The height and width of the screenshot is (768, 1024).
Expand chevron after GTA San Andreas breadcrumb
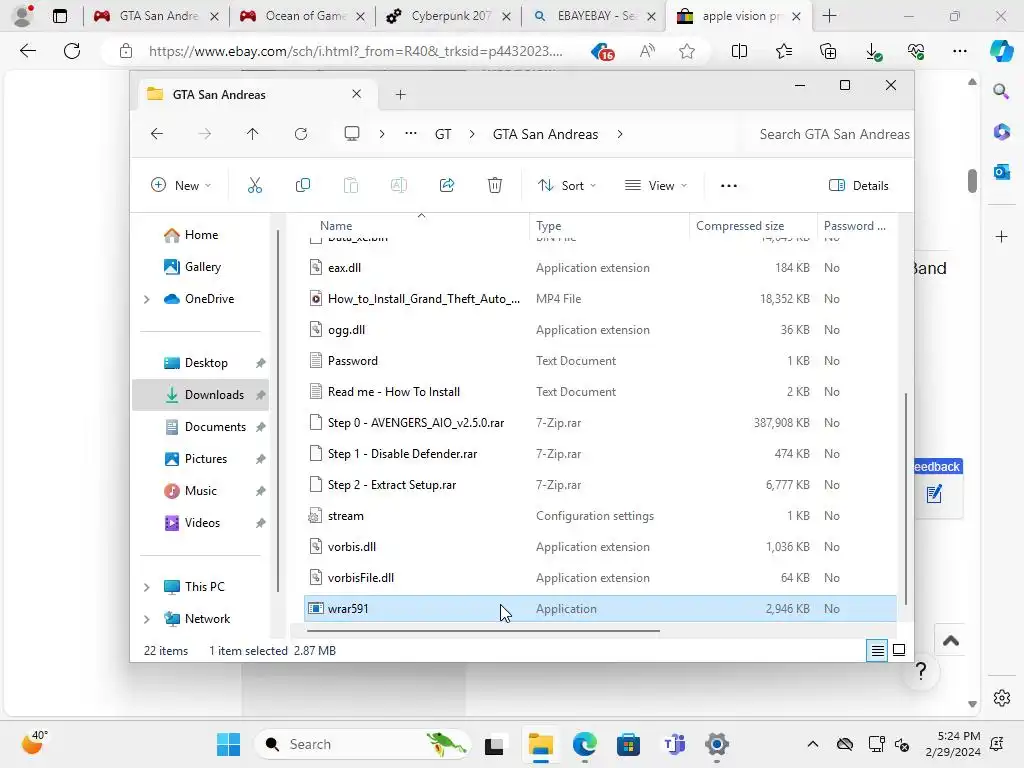tap(620, 134)
